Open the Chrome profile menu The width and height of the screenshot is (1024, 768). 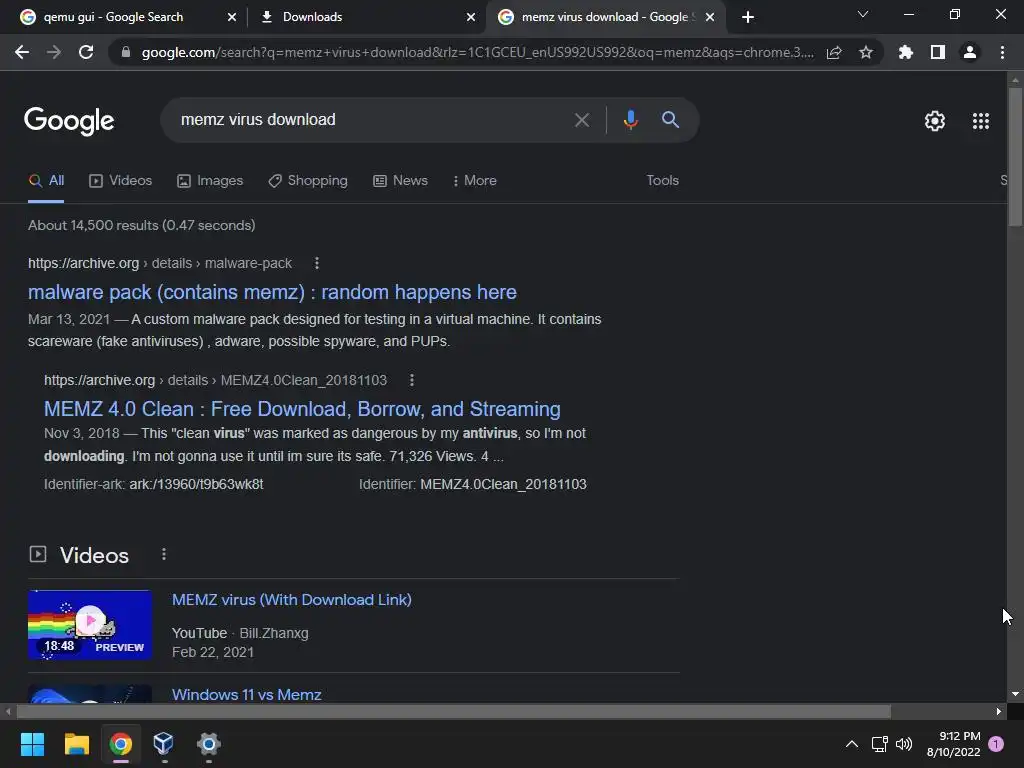coord(970,52)
